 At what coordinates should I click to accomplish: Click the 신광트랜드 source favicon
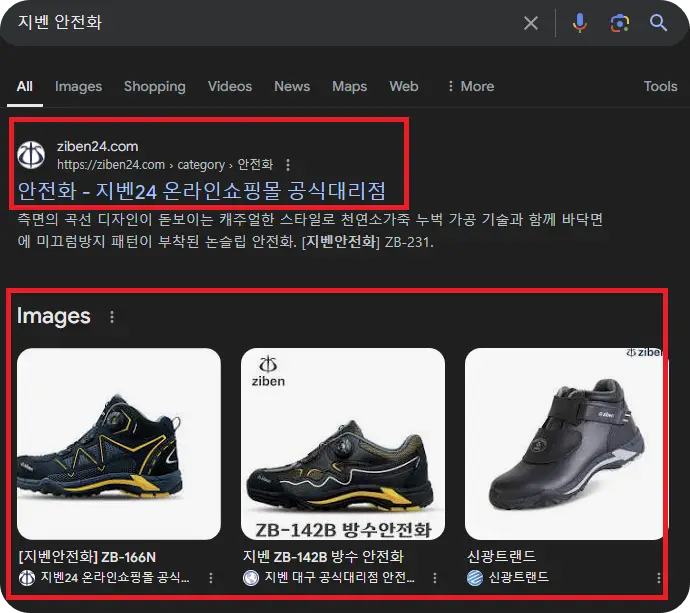[475, 578]
